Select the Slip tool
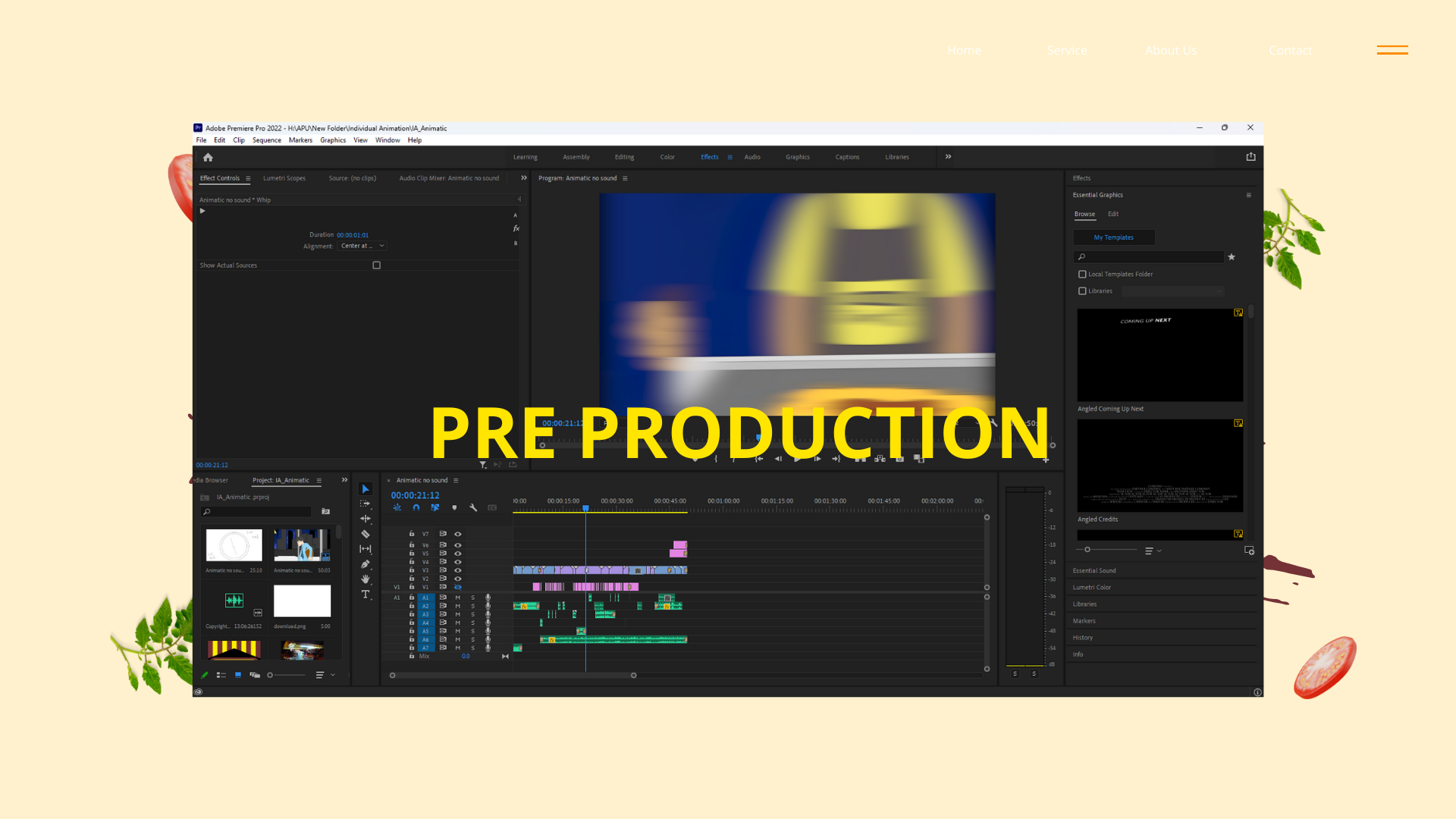The height and width of the screenshot is (819, 1456). (366, 548)
